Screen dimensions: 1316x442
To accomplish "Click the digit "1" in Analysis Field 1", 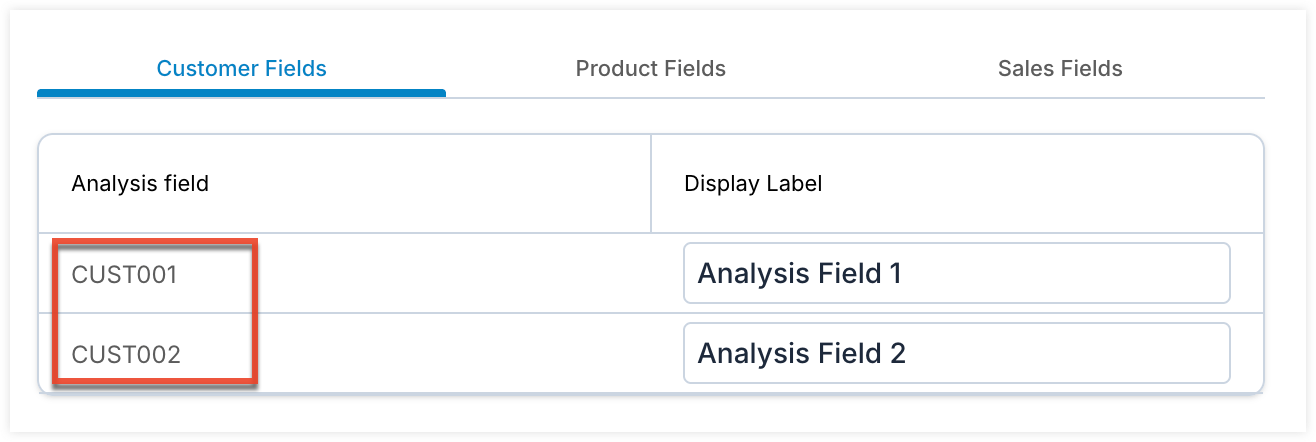I will coord(895,273).
